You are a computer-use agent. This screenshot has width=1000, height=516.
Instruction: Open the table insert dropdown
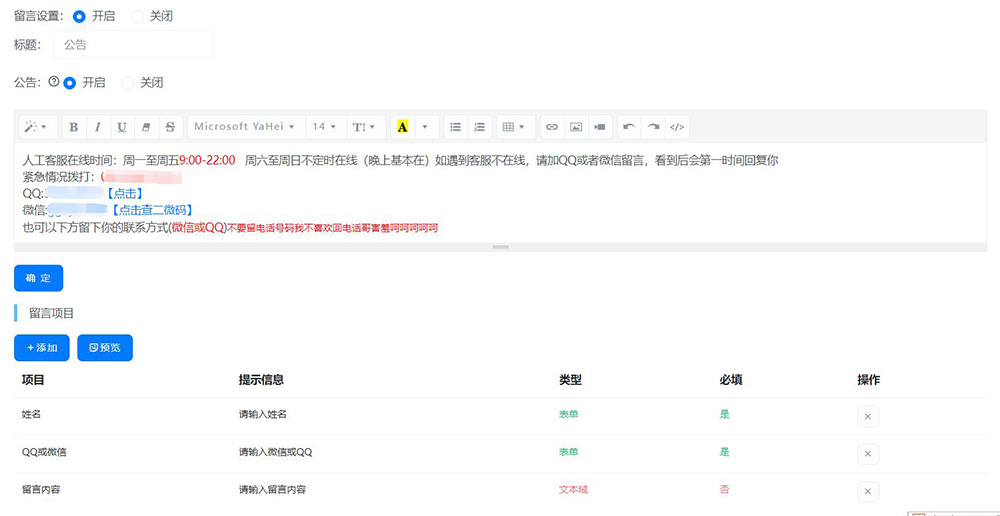point(514,127)
